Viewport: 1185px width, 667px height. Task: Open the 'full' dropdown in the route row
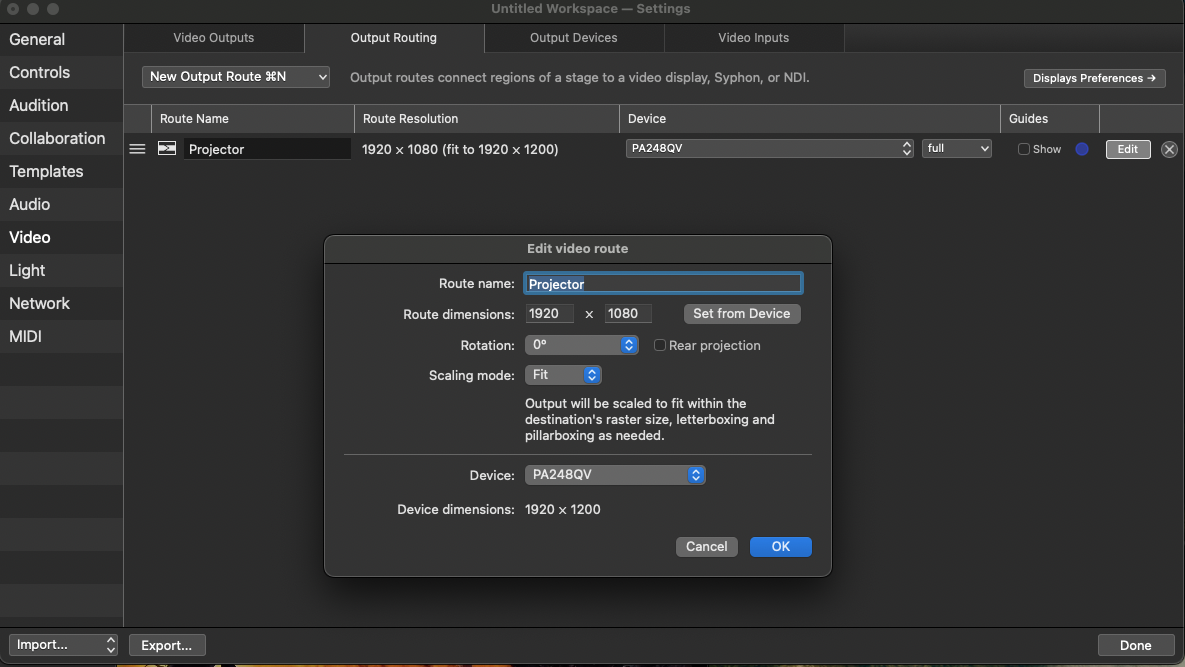957,149
